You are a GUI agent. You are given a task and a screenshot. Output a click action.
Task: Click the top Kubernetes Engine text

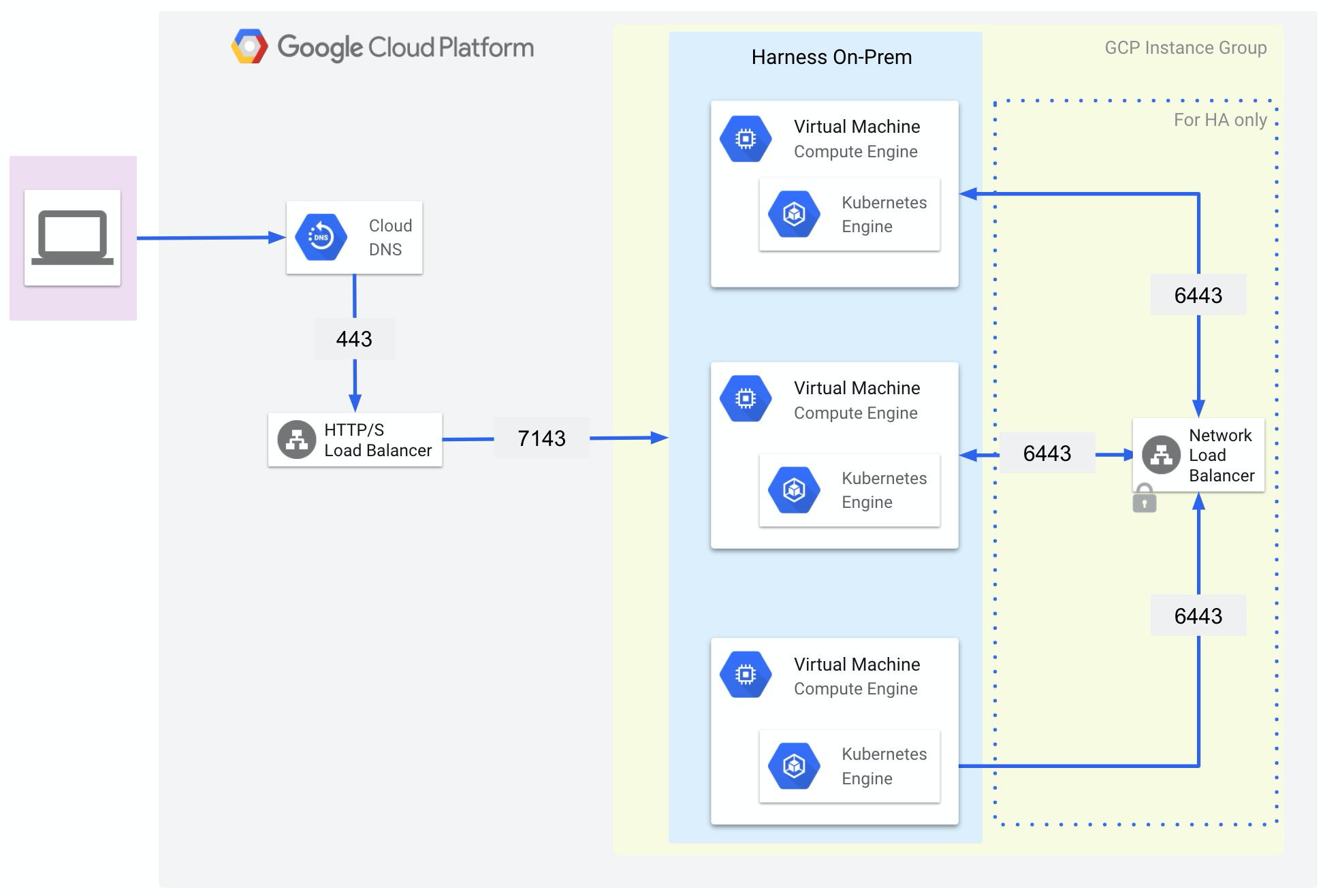point(884,214)
